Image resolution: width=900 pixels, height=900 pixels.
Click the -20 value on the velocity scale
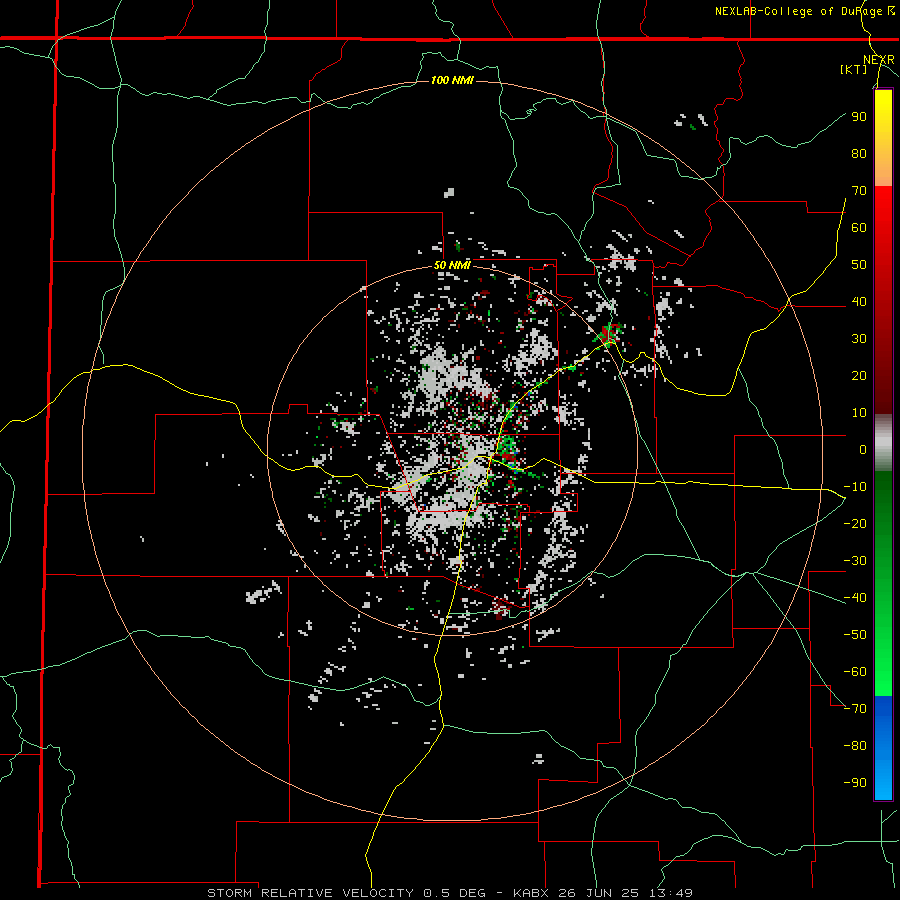(x=855, y=523)
